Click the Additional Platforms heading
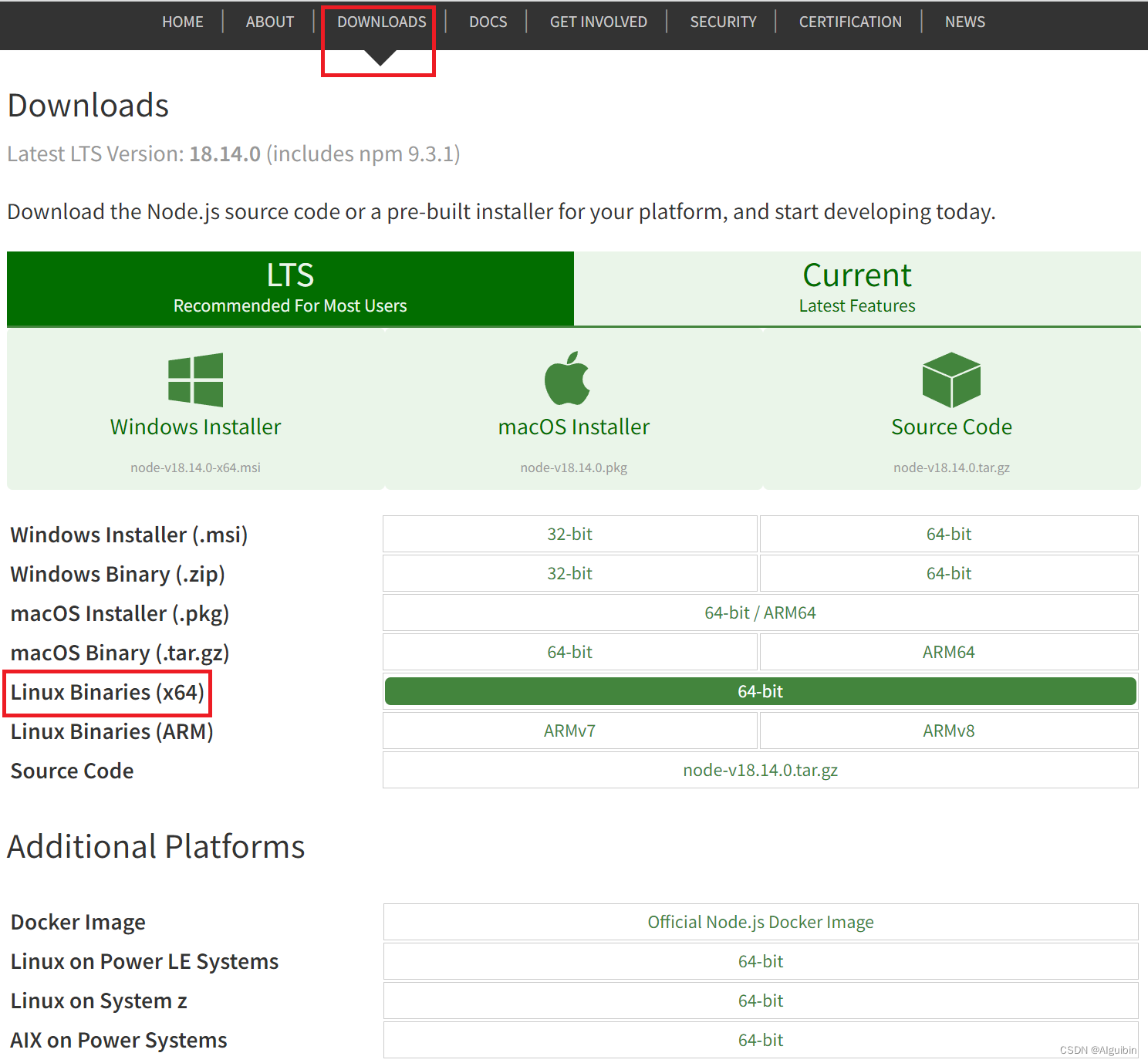1148x1063 pixels. [157, 847]
